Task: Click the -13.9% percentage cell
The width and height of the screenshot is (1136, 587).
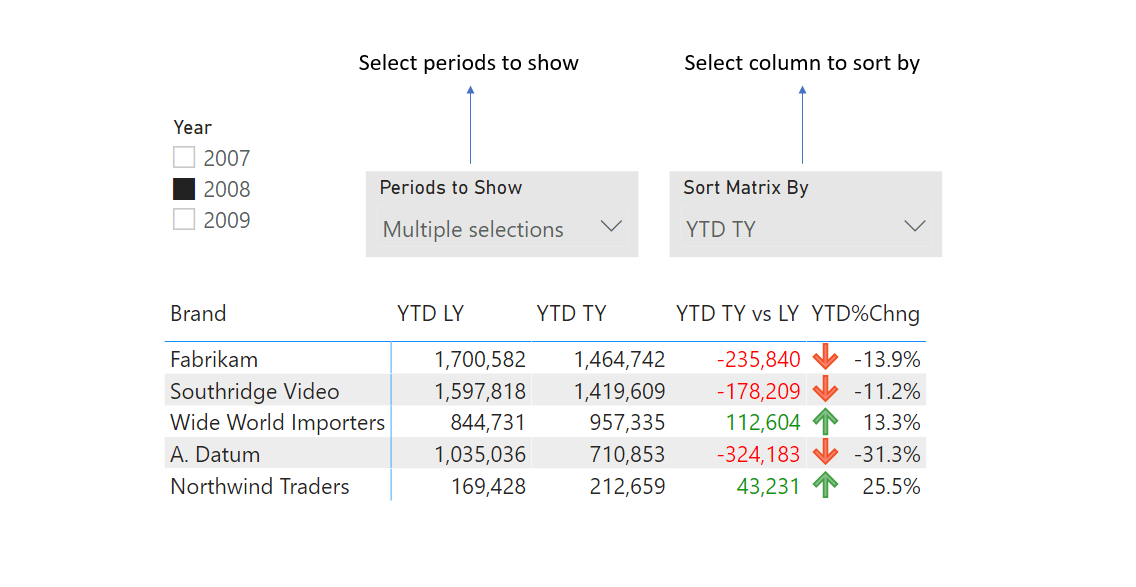Action: tap(887, 359)
